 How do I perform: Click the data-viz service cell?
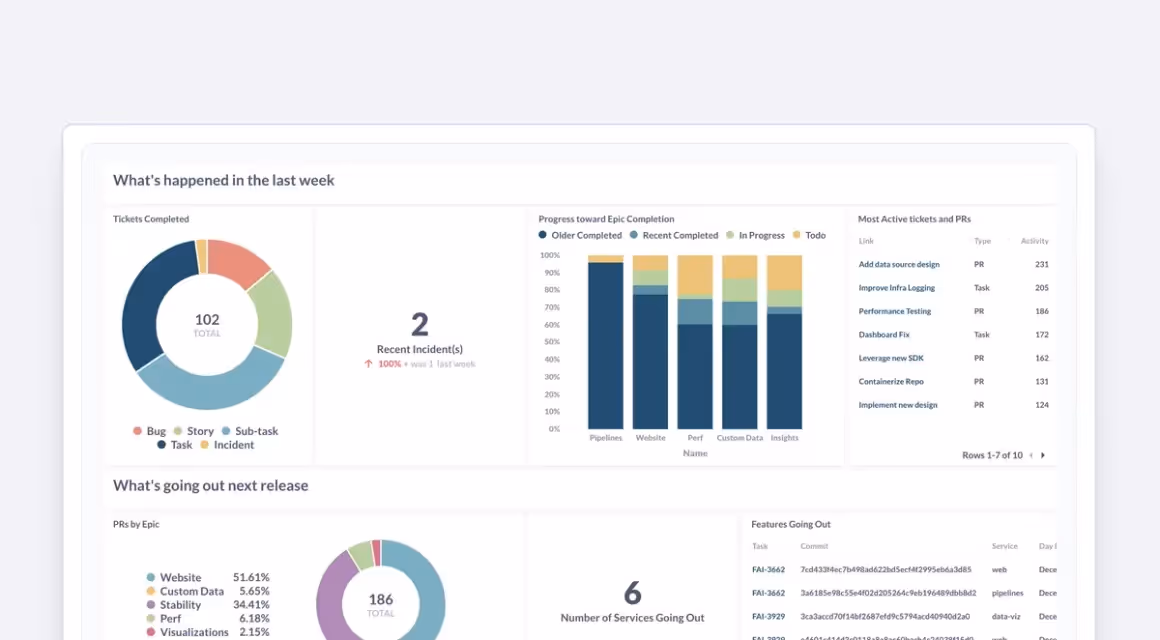1006,616
